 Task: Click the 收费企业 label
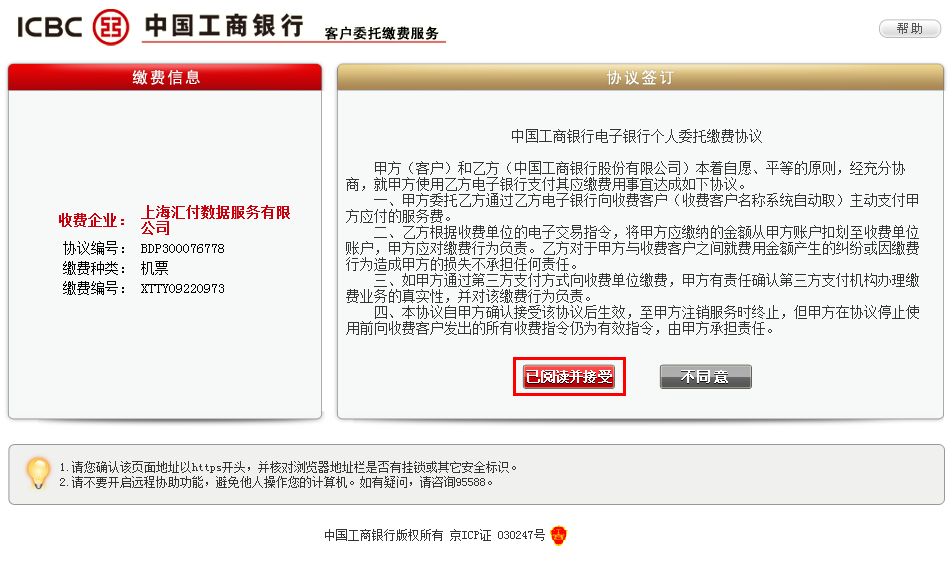tap(92, 220)
